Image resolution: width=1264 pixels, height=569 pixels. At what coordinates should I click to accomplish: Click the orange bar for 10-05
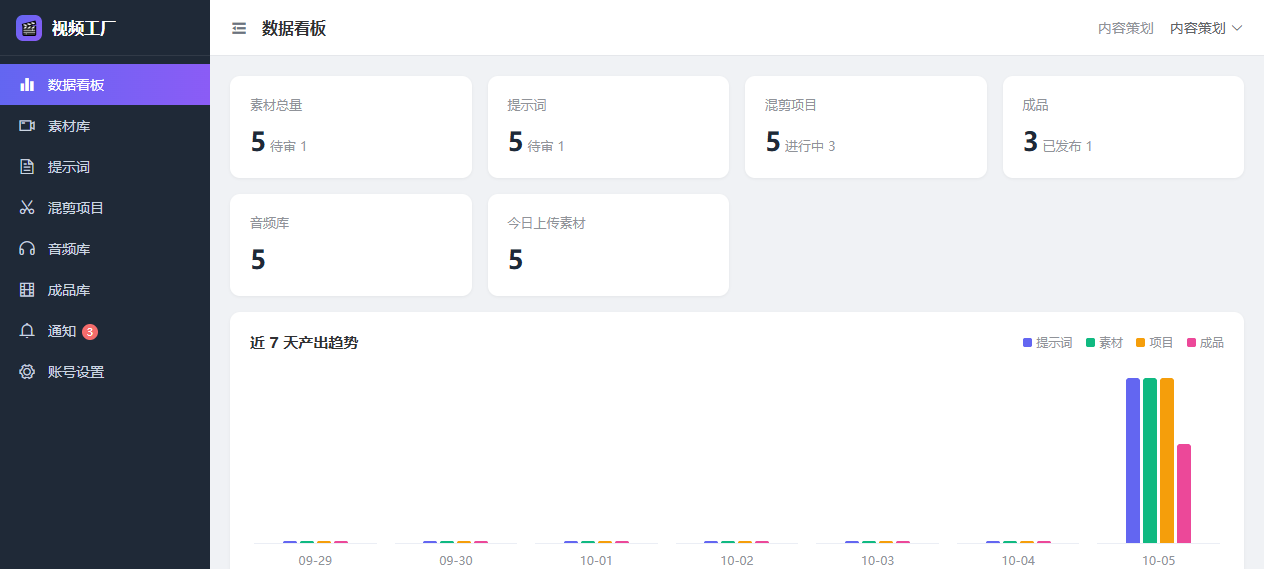click(x=1167, y=460)
